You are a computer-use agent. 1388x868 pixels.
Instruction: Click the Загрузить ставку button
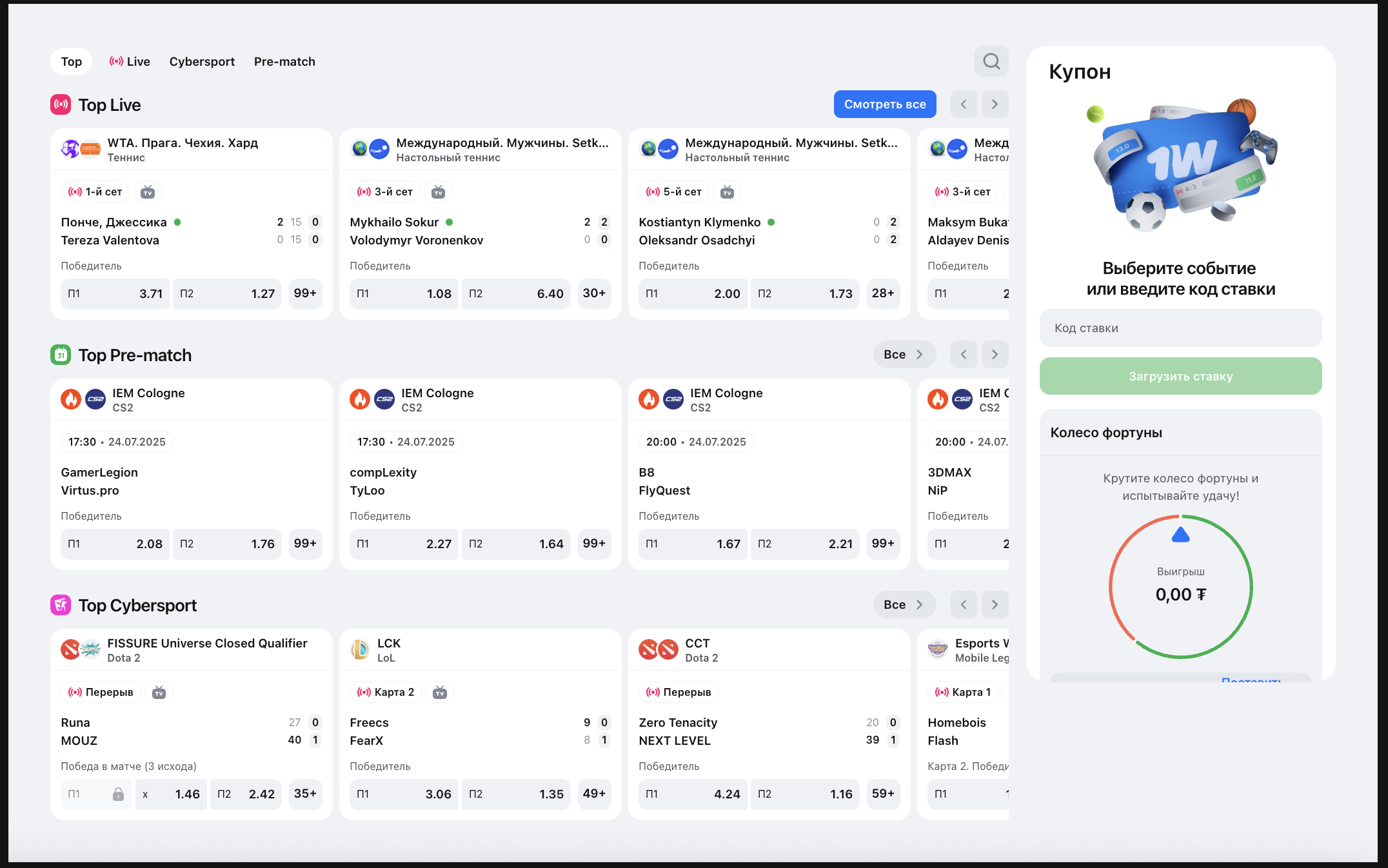pos(1180,376)
